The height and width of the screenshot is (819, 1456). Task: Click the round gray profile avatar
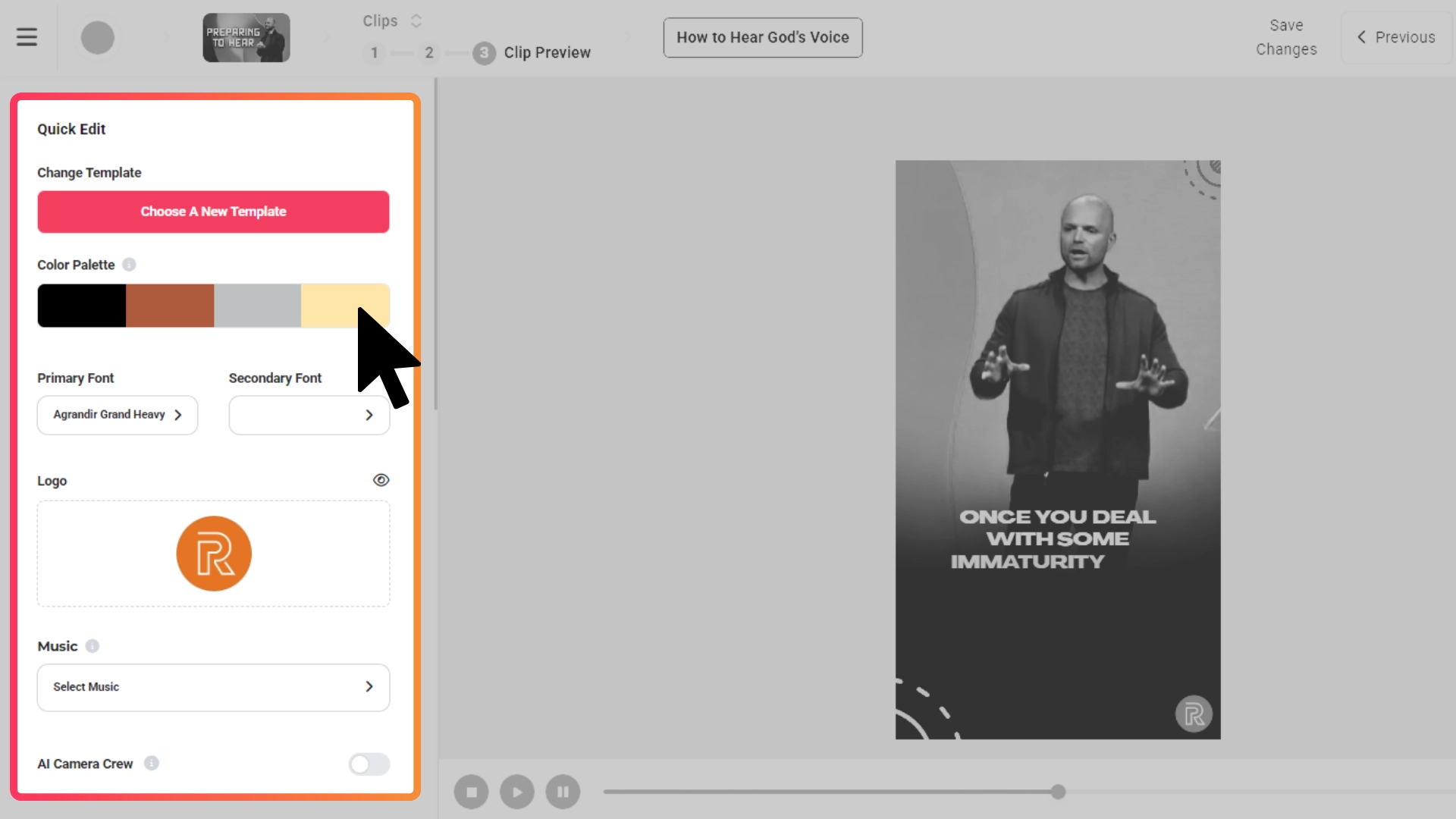(x=98, y=37)
